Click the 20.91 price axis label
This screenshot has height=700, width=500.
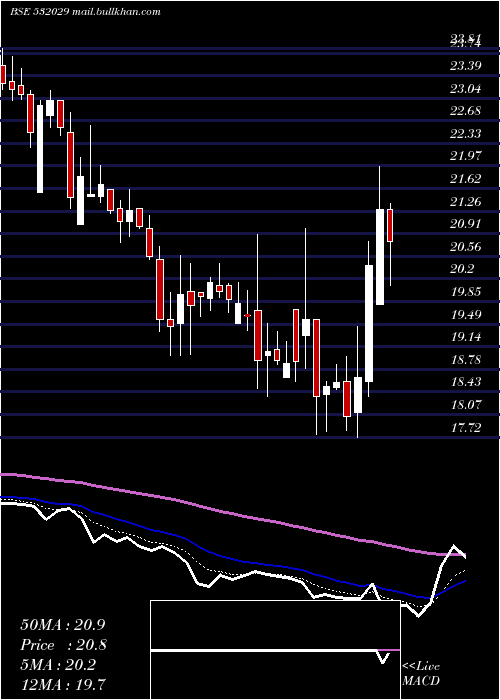(x=466, y=224)
